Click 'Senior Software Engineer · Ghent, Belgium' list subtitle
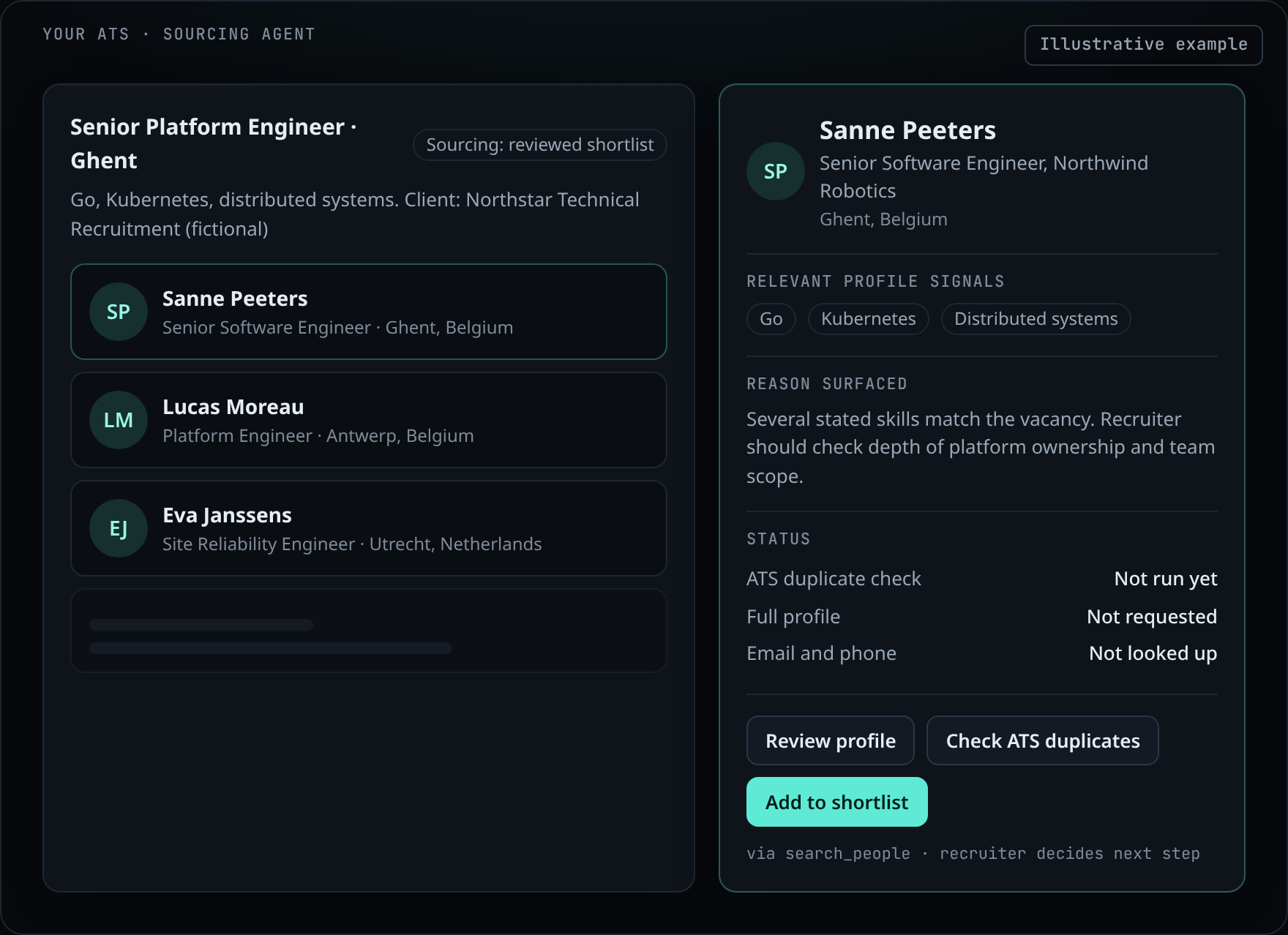Image resolution: width=1288 pixels, height=935 pixels. (x=337, y=328)
